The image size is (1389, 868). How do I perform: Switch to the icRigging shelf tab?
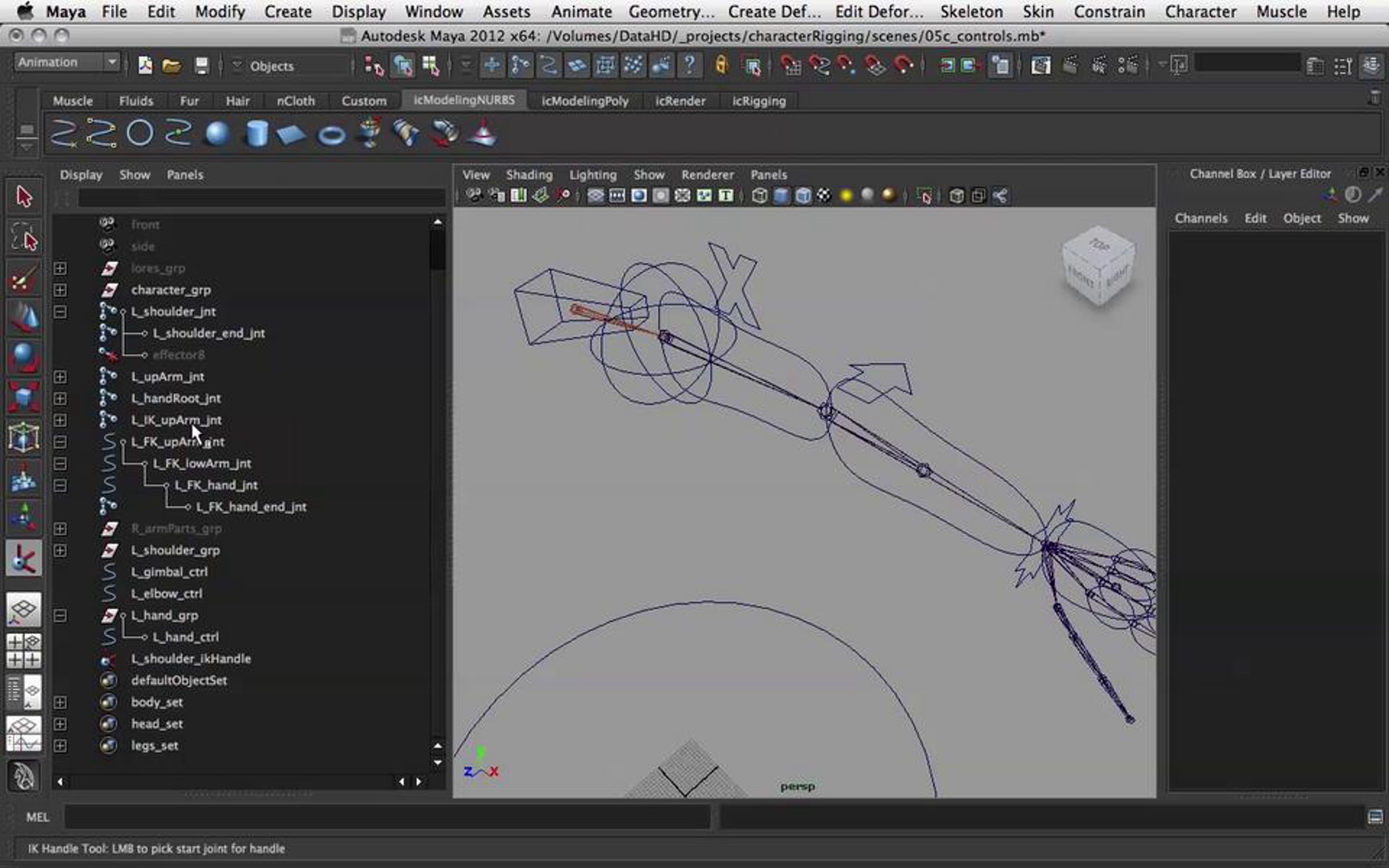click(x=759, y=101)
